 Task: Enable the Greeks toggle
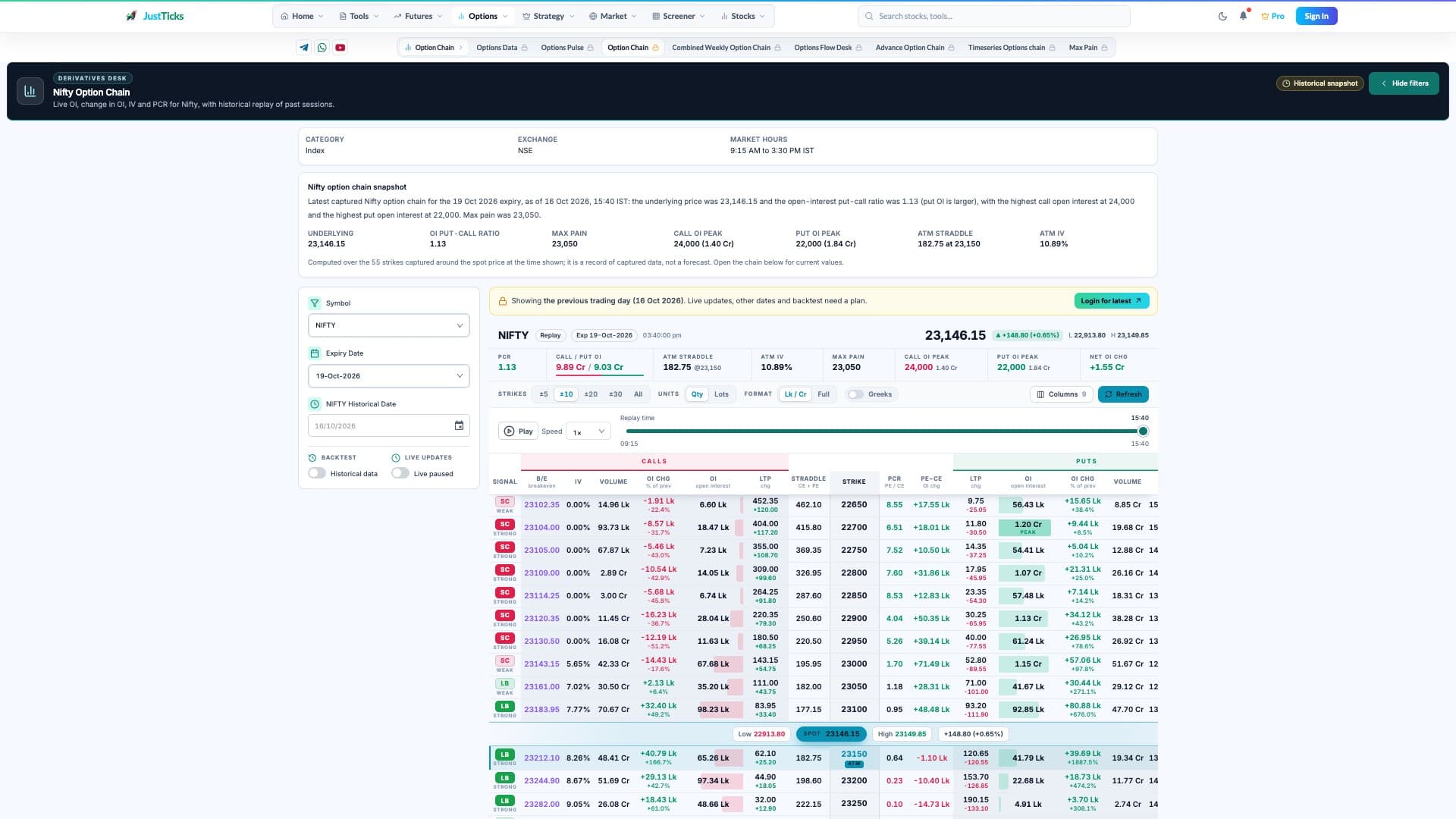pyautogui.click(x=856, y=394)
